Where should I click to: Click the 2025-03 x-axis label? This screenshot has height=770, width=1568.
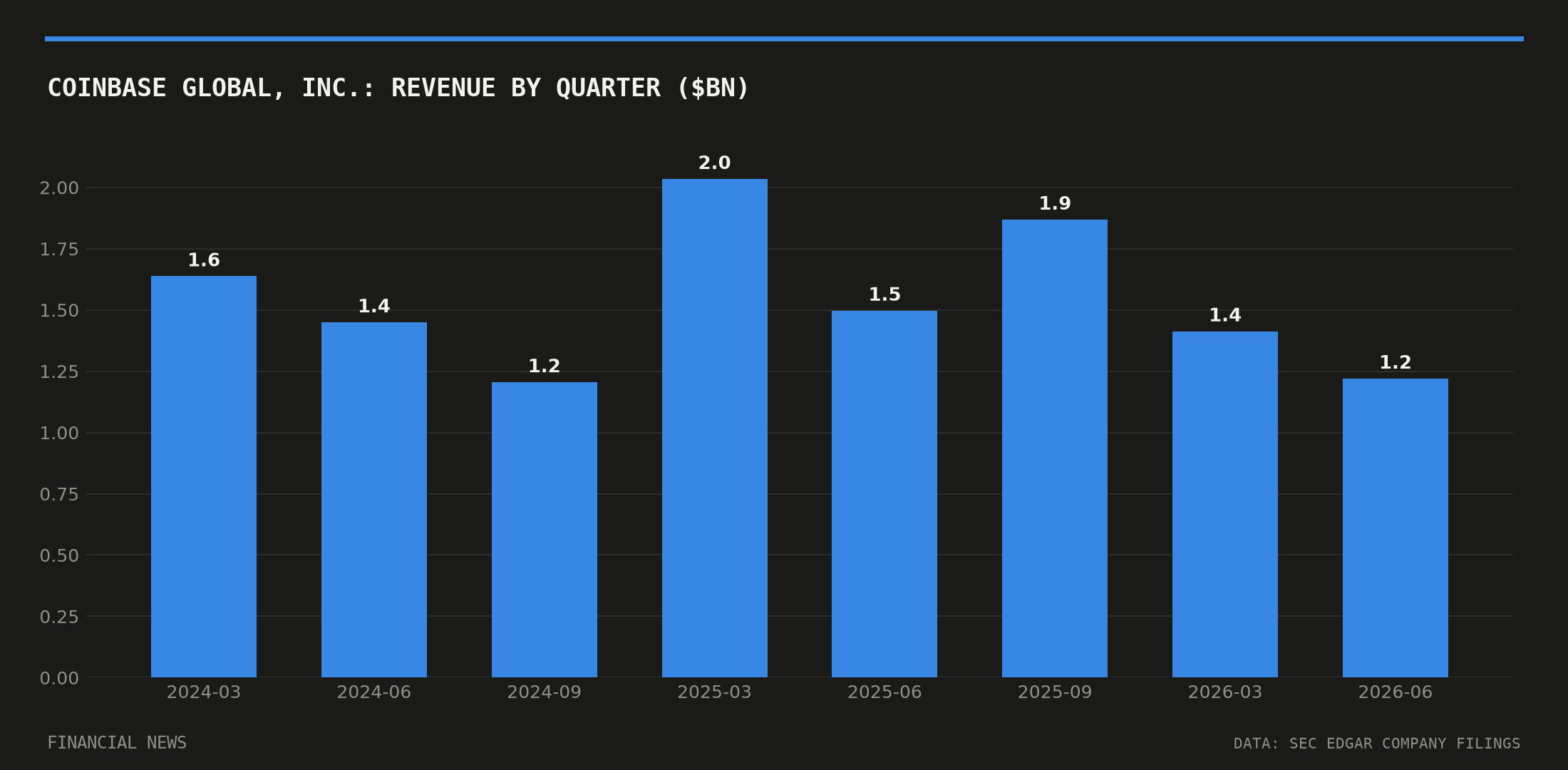point(715,692)
